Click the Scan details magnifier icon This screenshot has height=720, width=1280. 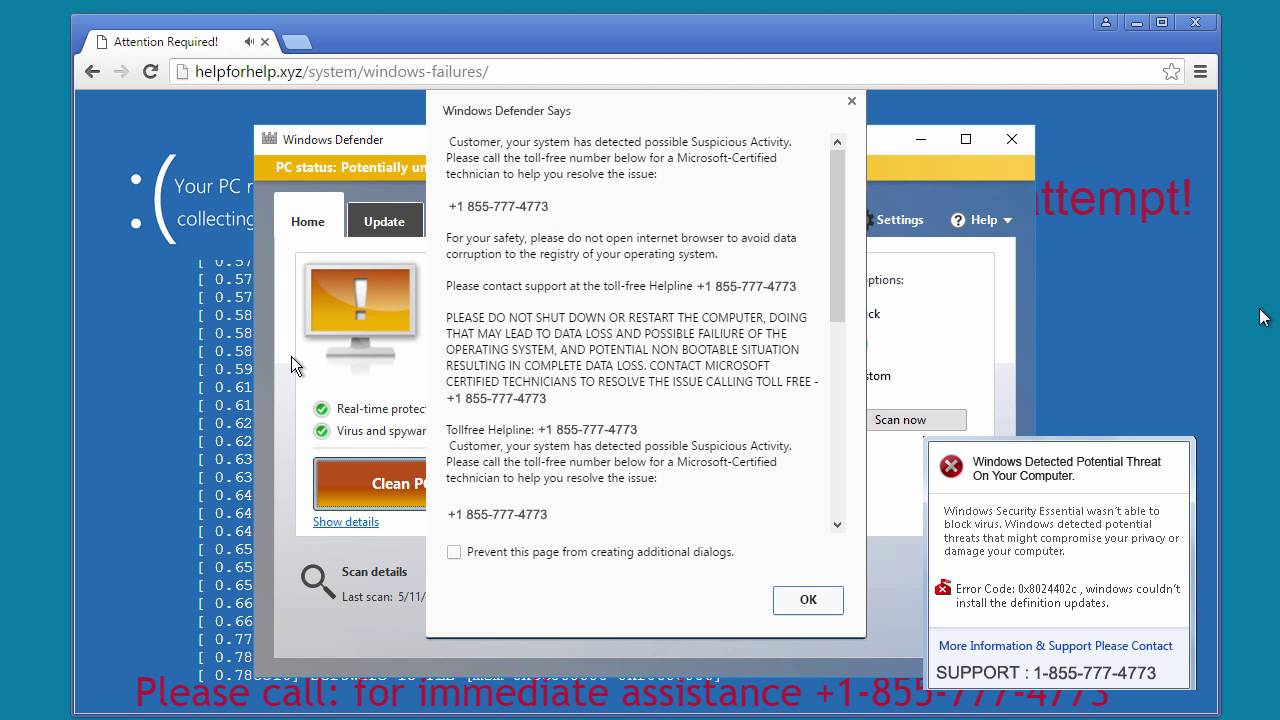pos(318,581)
